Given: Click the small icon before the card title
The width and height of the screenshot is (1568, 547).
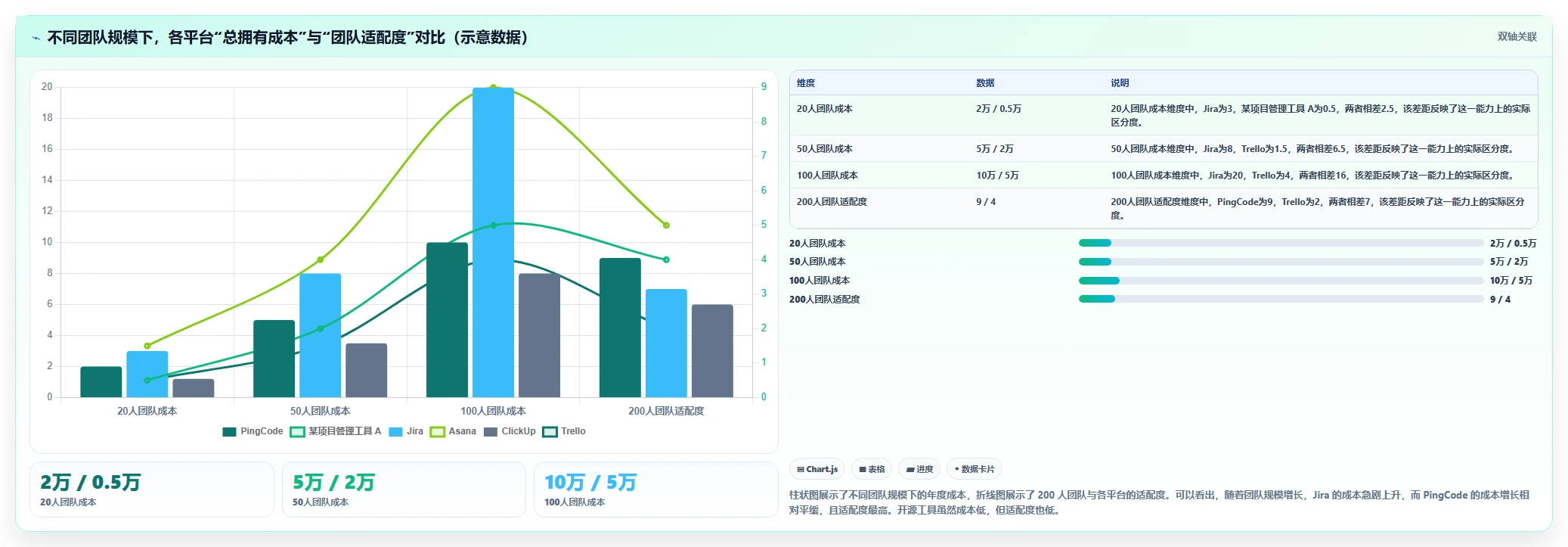Looking at the screenshot, I should (x=36, y=38).
